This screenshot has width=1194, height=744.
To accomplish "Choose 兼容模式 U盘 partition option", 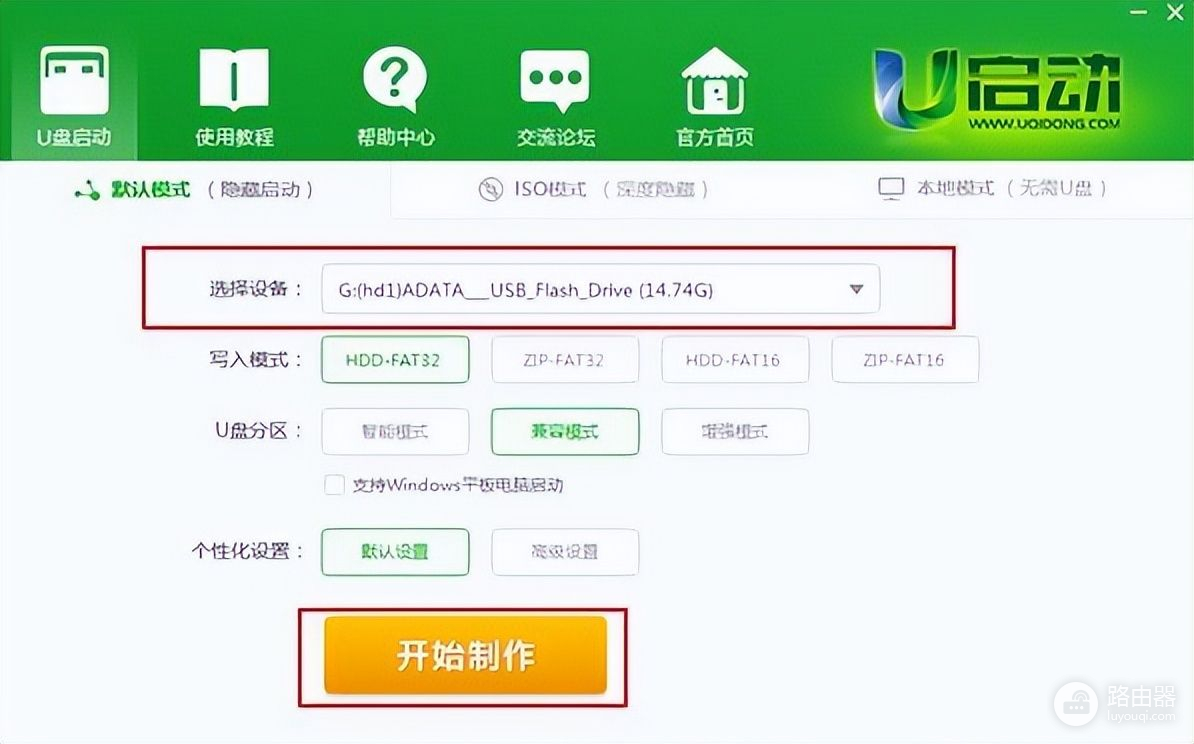I will click(565, 432).
